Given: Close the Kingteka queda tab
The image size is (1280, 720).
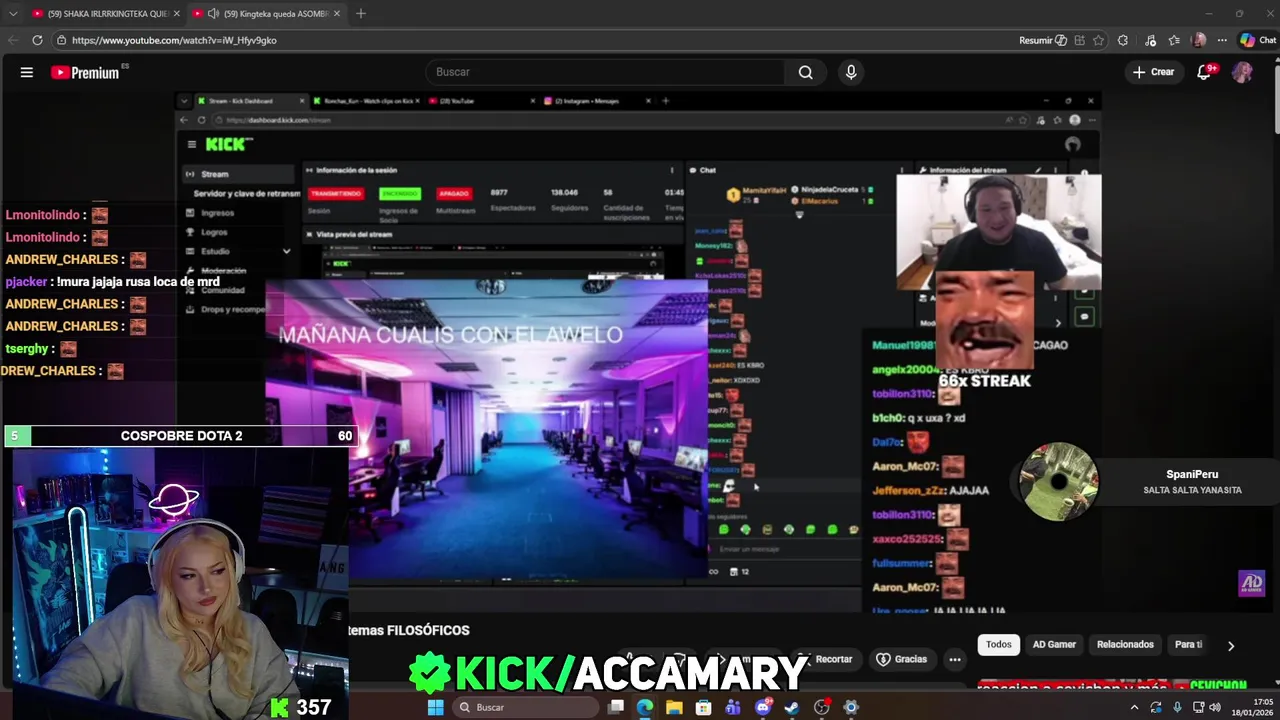Looking at the screenshot, I should click(337, 13).
